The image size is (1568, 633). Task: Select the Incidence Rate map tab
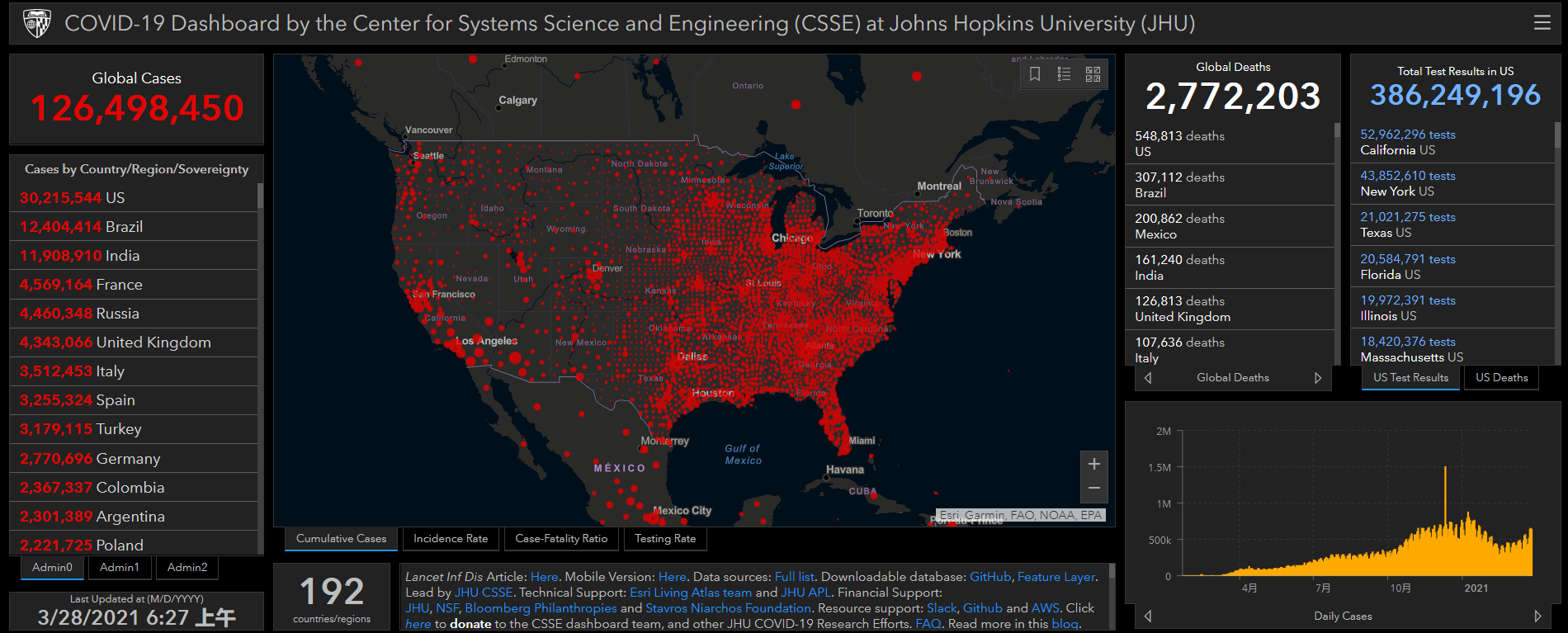[x=451, y=539]
